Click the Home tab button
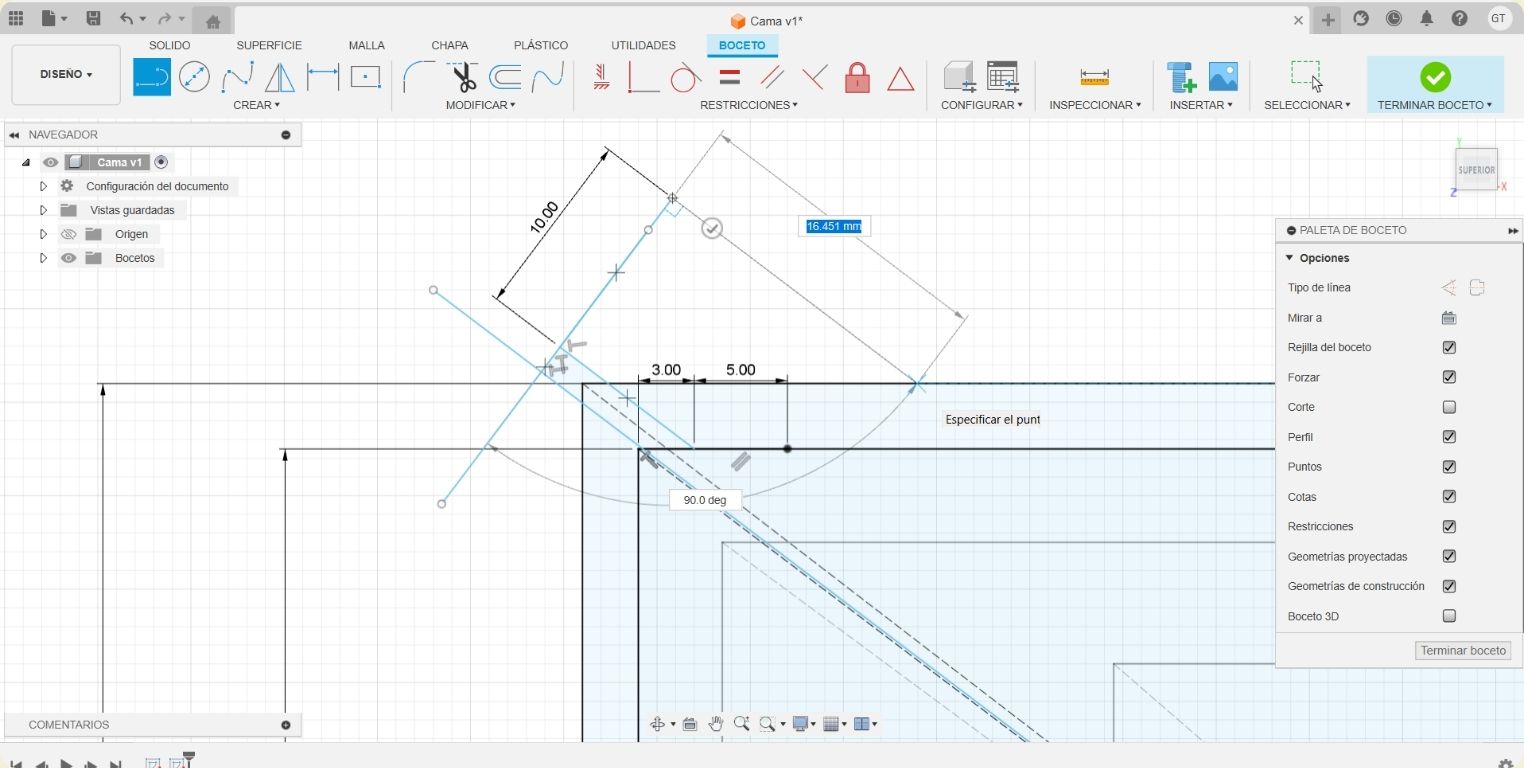 click(212, 20)
